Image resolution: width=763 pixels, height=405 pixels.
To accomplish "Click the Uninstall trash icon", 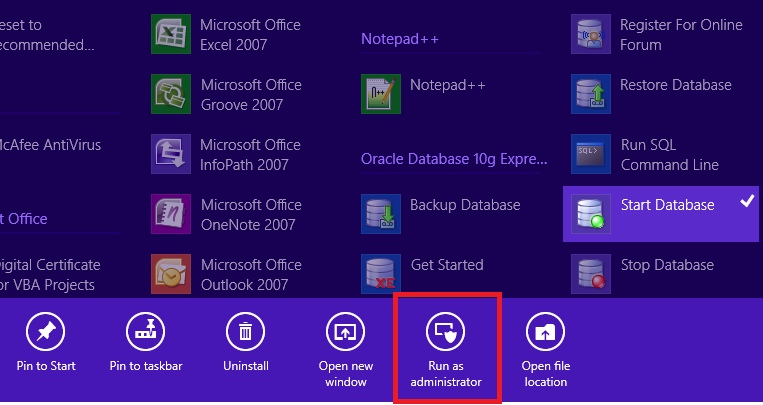I will point(246,331).
